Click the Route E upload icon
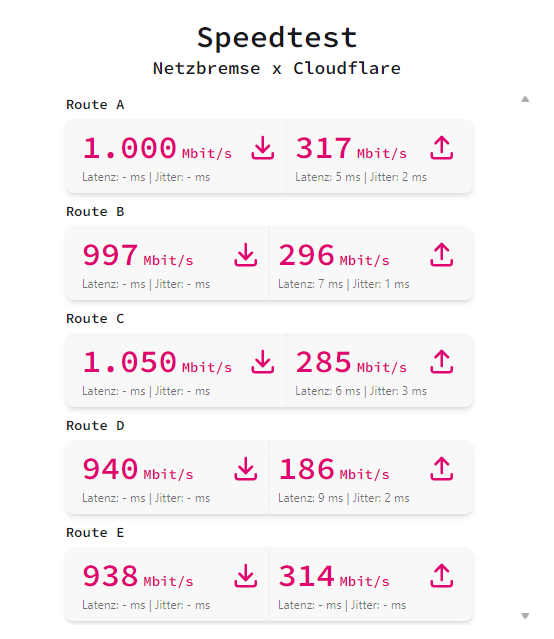Viewport: 554px width, 639px height. tap(441, 575)
